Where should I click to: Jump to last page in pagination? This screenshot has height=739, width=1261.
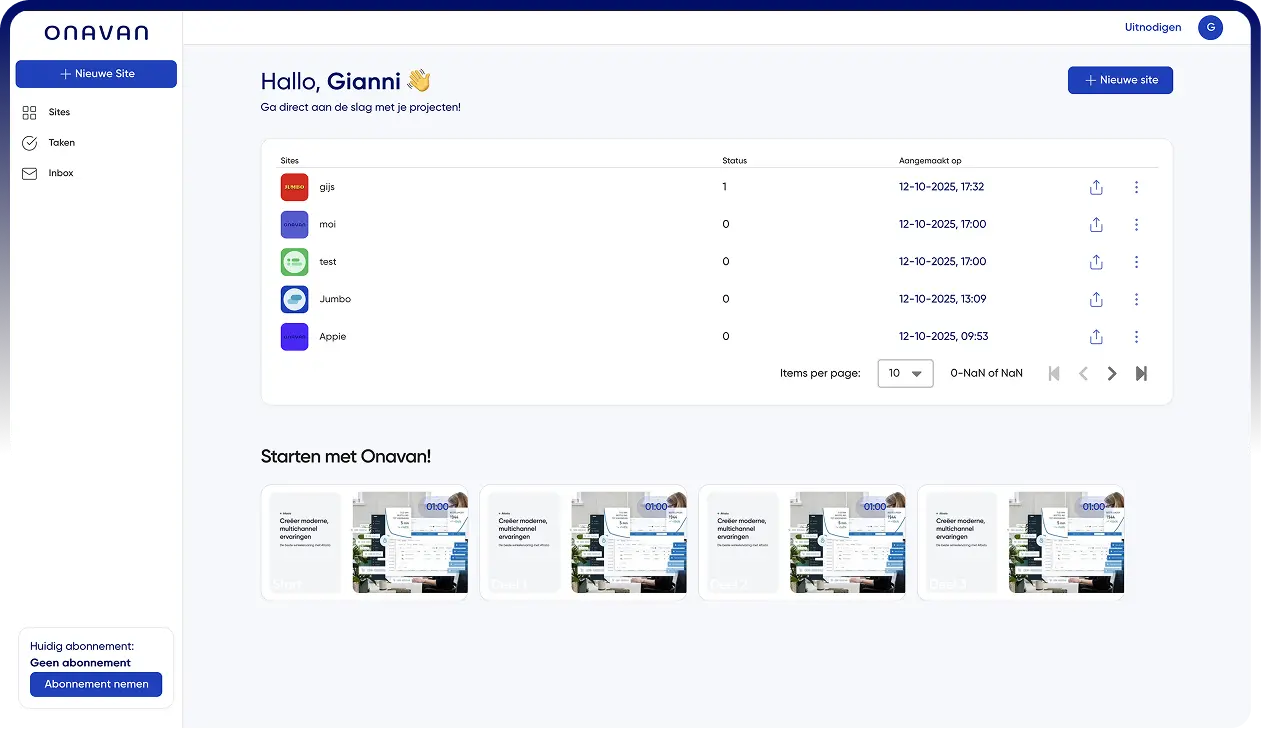tap(1141, 374)
